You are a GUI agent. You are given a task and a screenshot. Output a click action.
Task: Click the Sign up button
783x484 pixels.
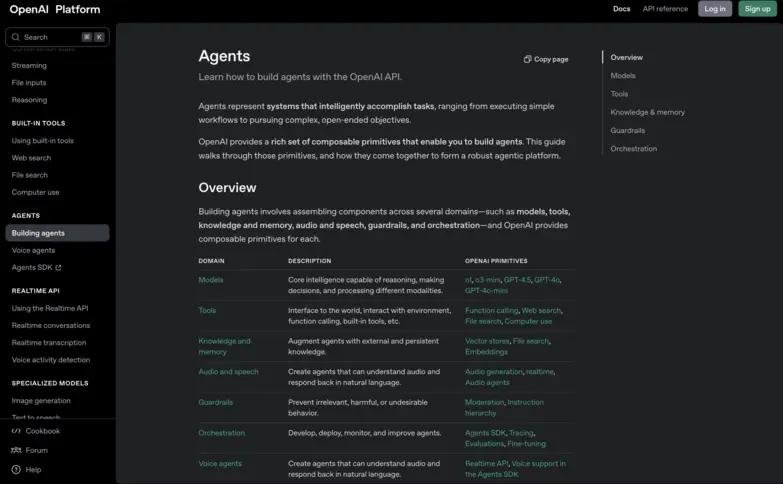tap(757, 9)
